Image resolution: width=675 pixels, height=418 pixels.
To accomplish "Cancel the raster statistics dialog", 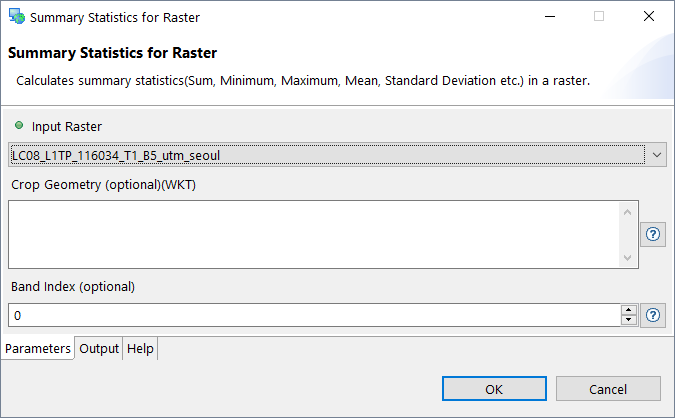I will [608, 389].
